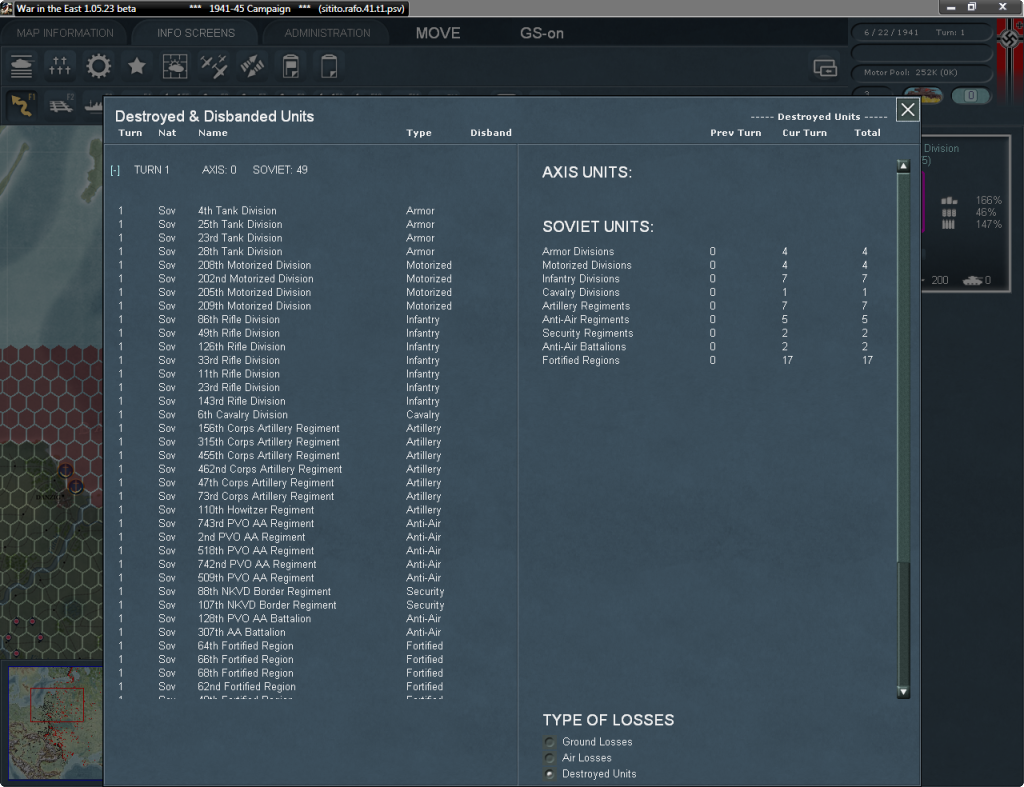The image size is (1024, 787).
Task: Open the production gear icon
Action: coord(99,66)
